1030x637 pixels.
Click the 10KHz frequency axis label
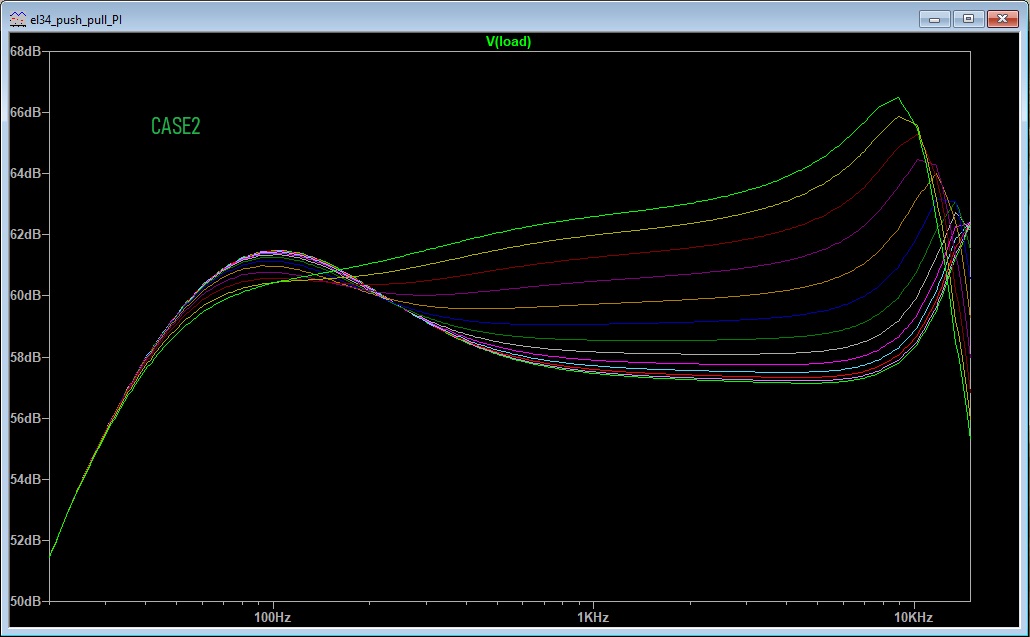[x=914, y=617]
